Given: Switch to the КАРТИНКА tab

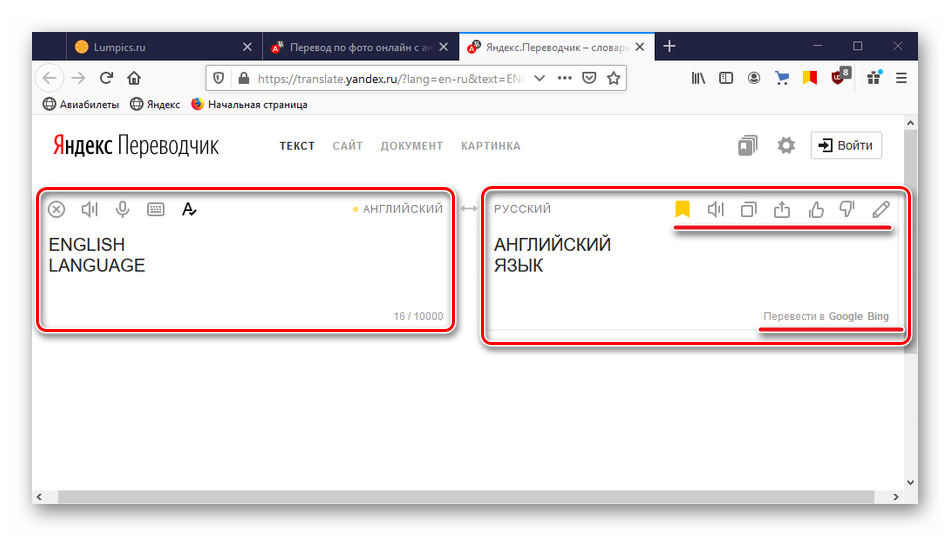Looking at the screenshot, I should pos(490,146).
